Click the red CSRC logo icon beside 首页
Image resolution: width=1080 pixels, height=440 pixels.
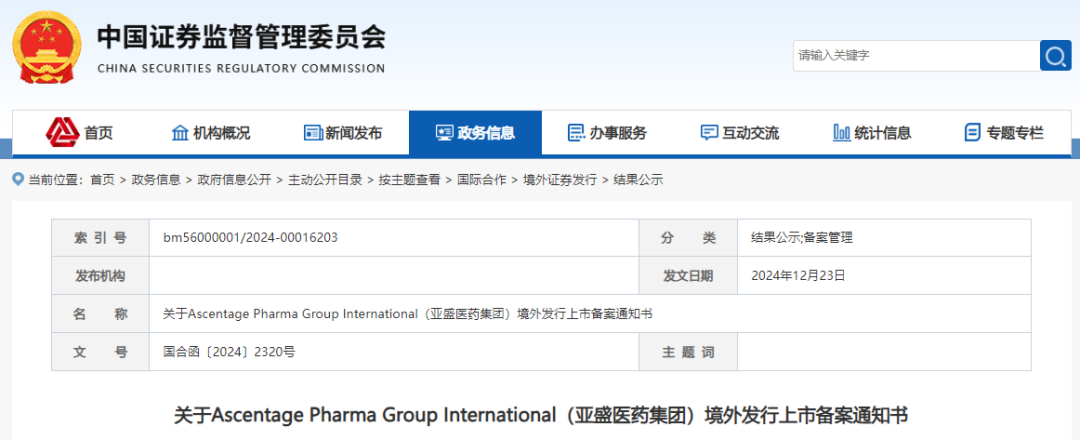click(x=63, y=133)
